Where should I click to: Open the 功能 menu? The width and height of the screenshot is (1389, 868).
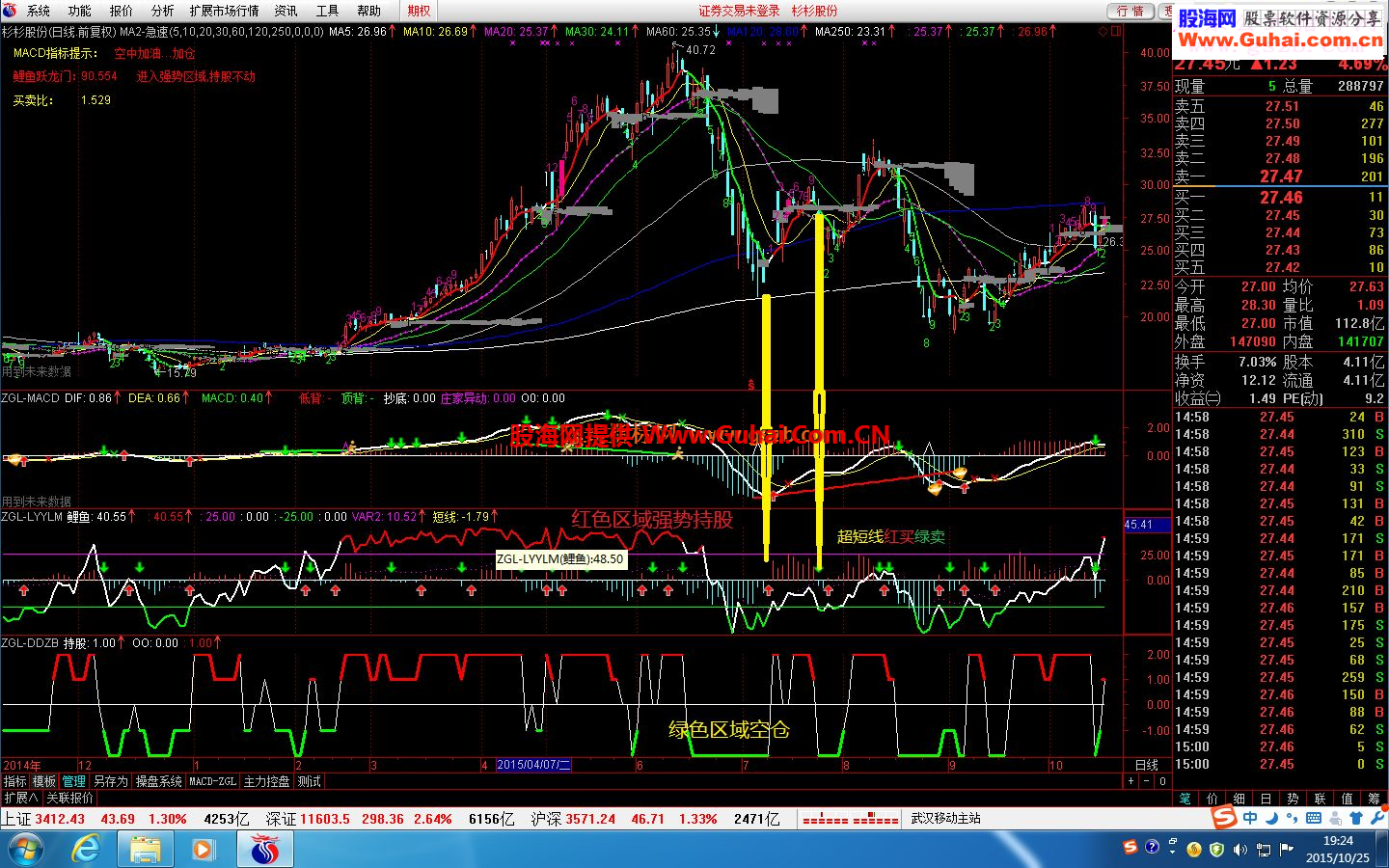(x=80, y=11)
